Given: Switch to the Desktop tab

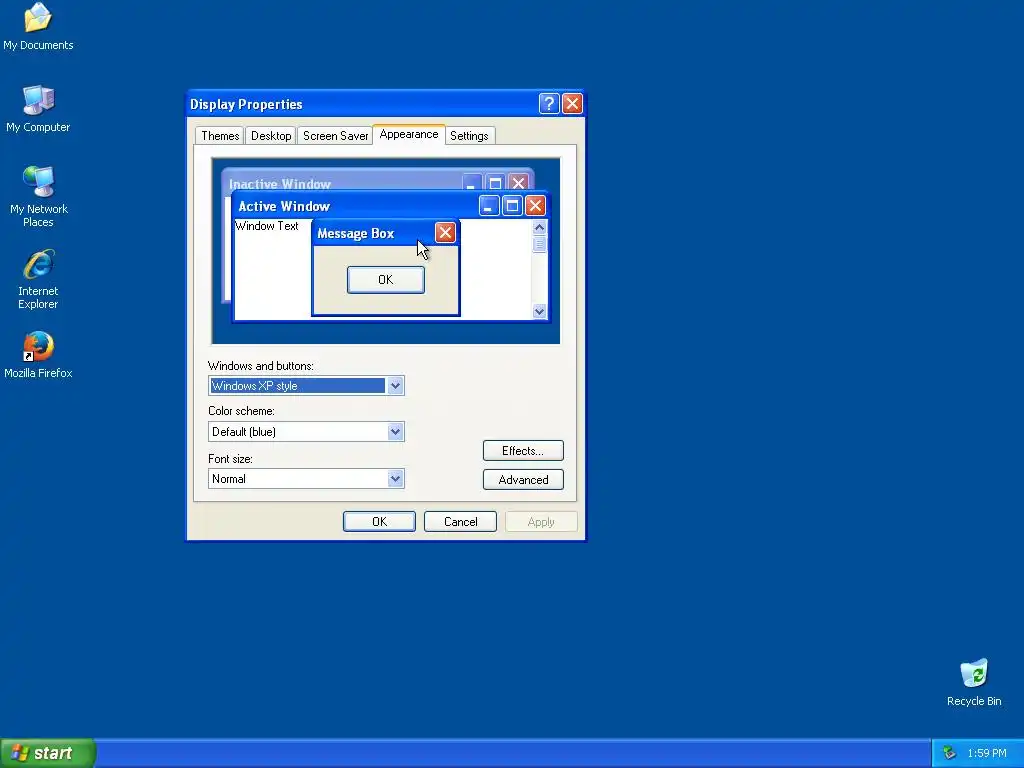Looking at the screenshot, I should click(271, 136).
